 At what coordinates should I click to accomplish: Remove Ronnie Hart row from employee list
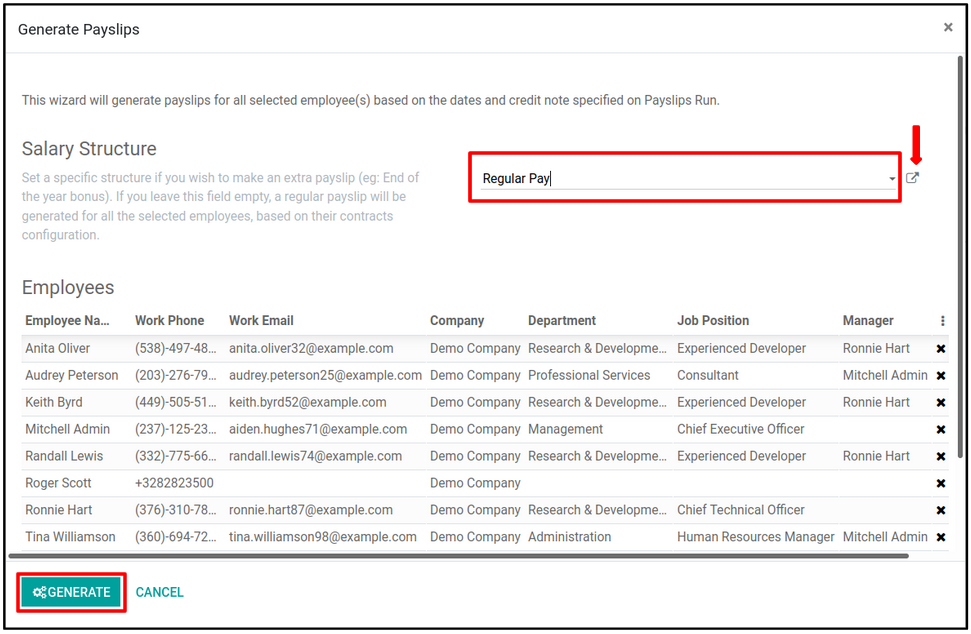pyautogui.click(x=941, y=510)
